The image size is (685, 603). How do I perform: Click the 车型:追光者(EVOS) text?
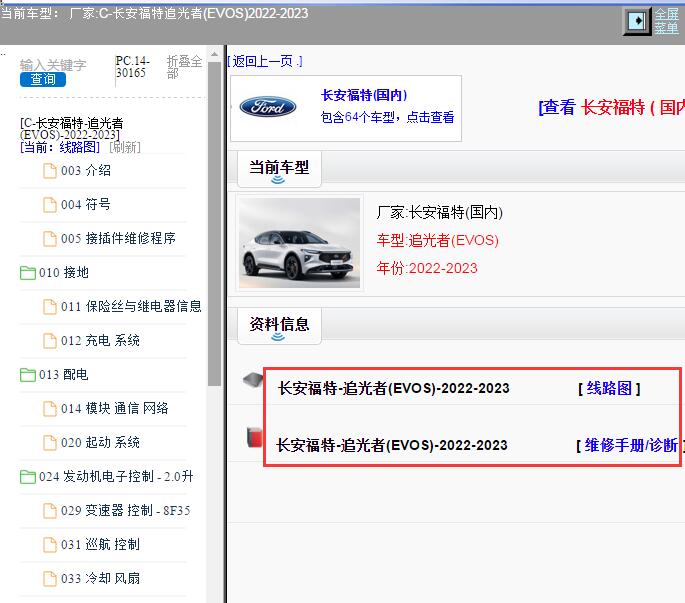(x=437, y=240)
